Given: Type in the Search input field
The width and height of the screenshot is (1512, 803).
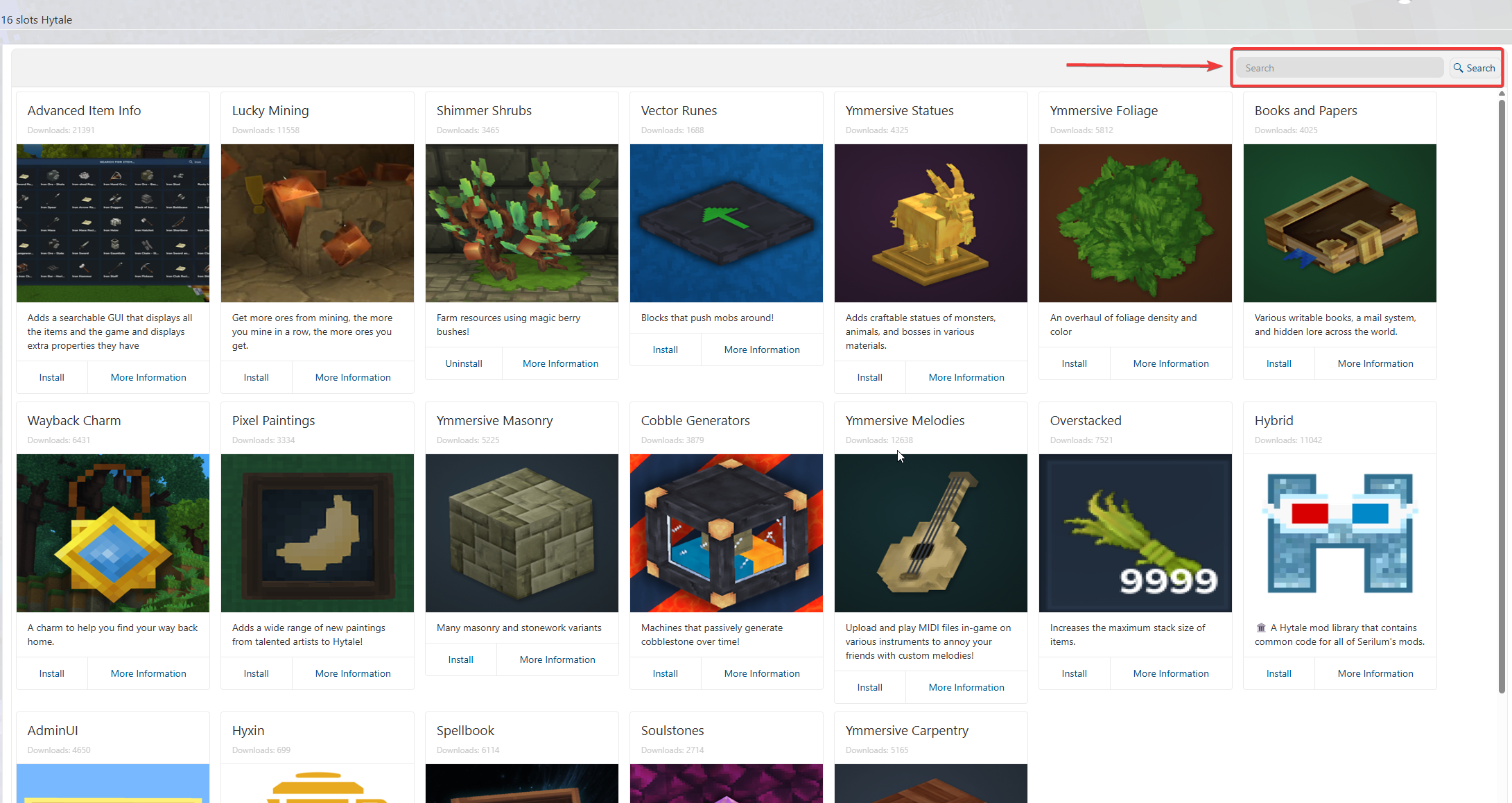Looking at the screenshot, I should (1339, 68).
